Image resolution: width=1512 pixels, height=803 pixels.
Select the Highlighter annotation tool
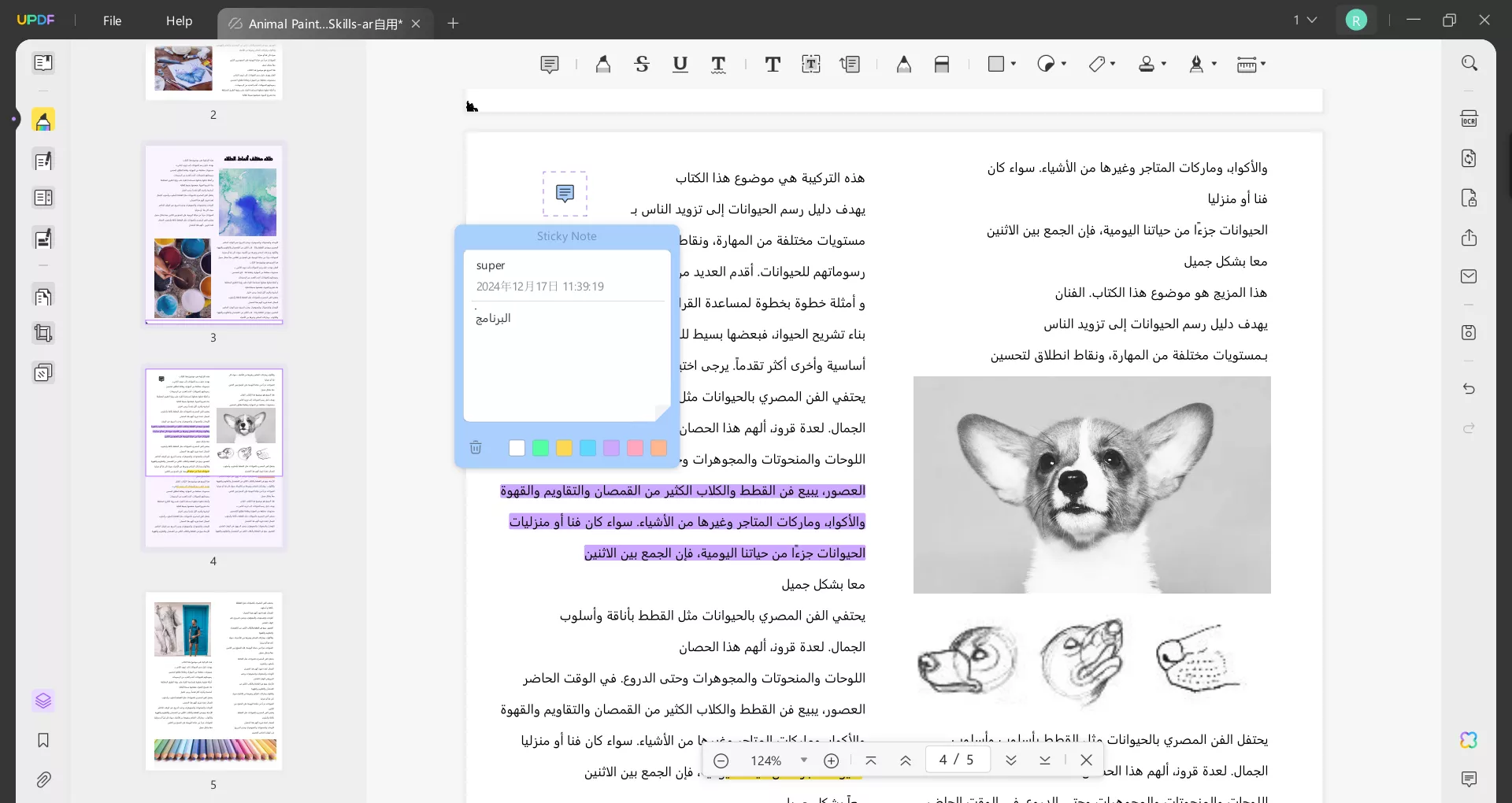(603, 64)
